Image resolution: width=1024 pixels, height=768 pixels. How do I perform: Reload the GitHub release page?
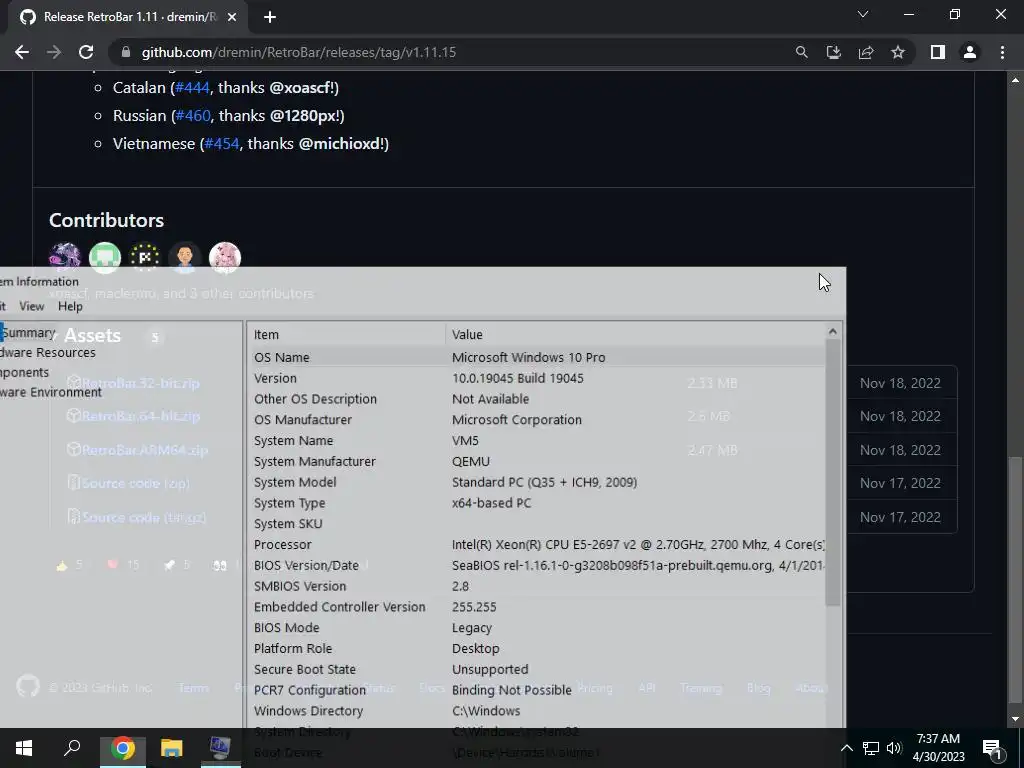[x=86, y=52]
